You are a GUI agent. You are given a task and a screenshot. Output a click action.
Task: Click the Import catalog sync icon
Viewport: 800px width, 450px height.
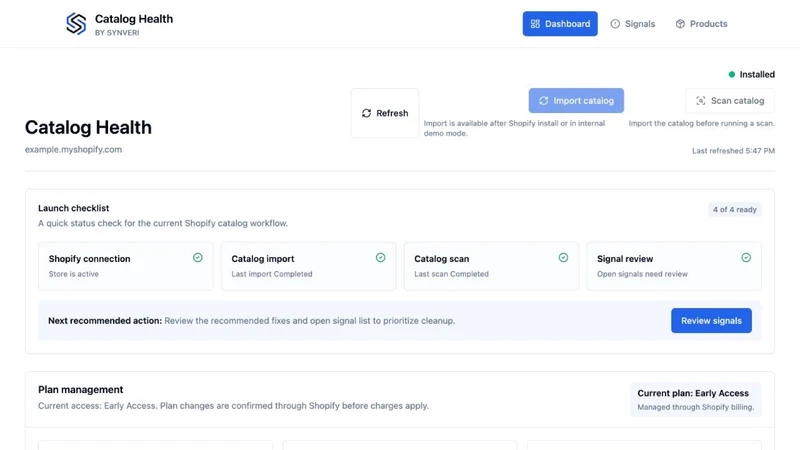(544, 101)
